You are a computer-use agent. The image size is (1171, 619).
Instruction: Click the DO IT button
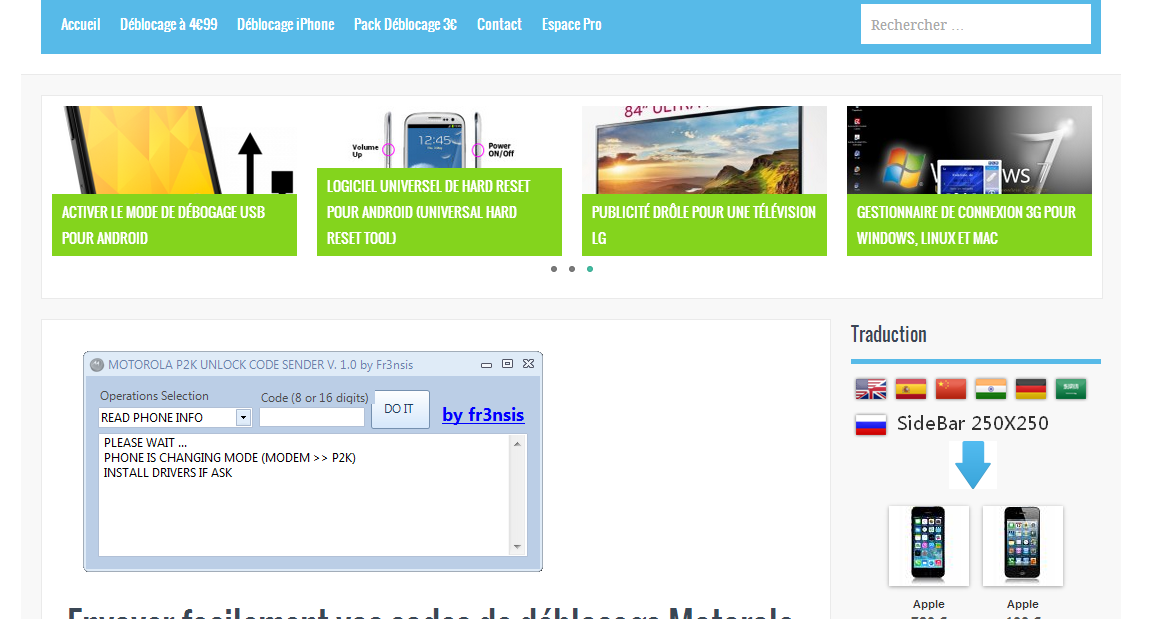[400, 409]
